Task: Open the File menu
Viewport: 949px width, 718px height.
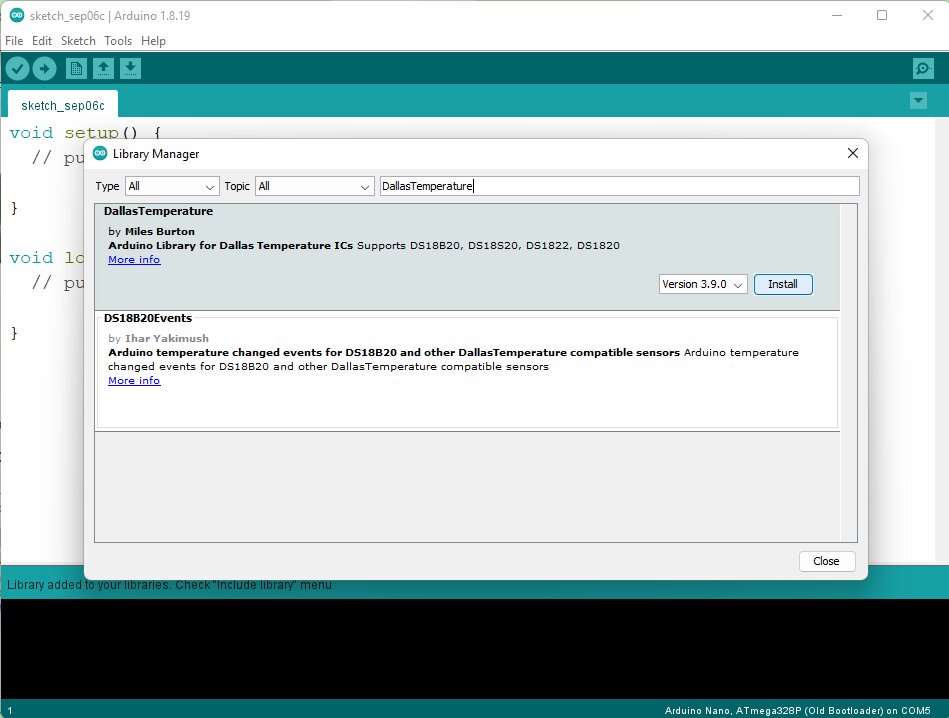Action: point(14,41)
